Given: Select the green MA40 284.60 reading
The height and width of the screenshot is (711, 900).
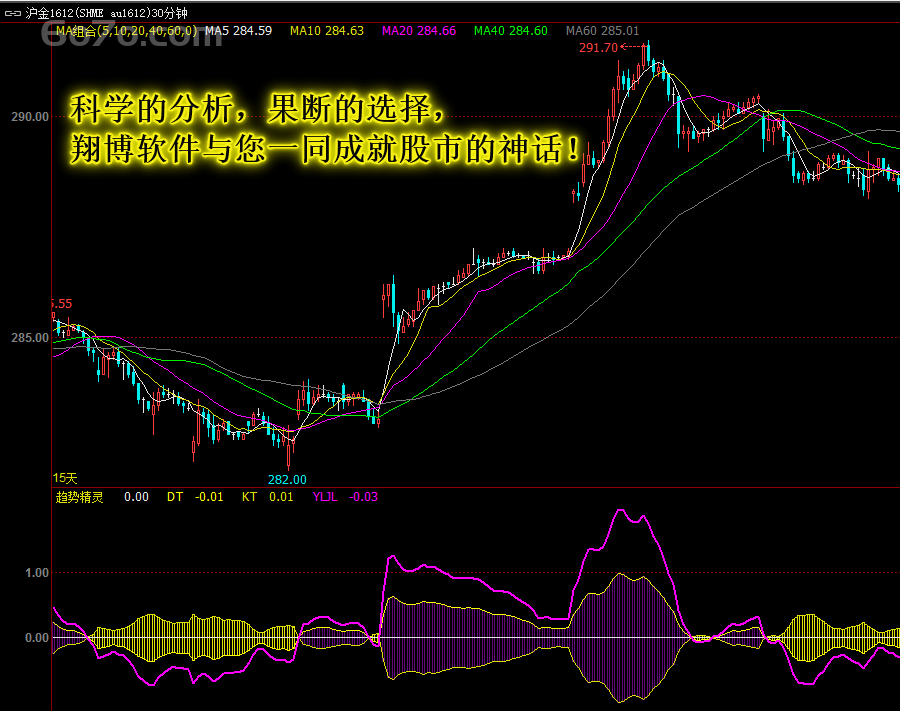Looking at the screenshot, I should click(511, 31).
